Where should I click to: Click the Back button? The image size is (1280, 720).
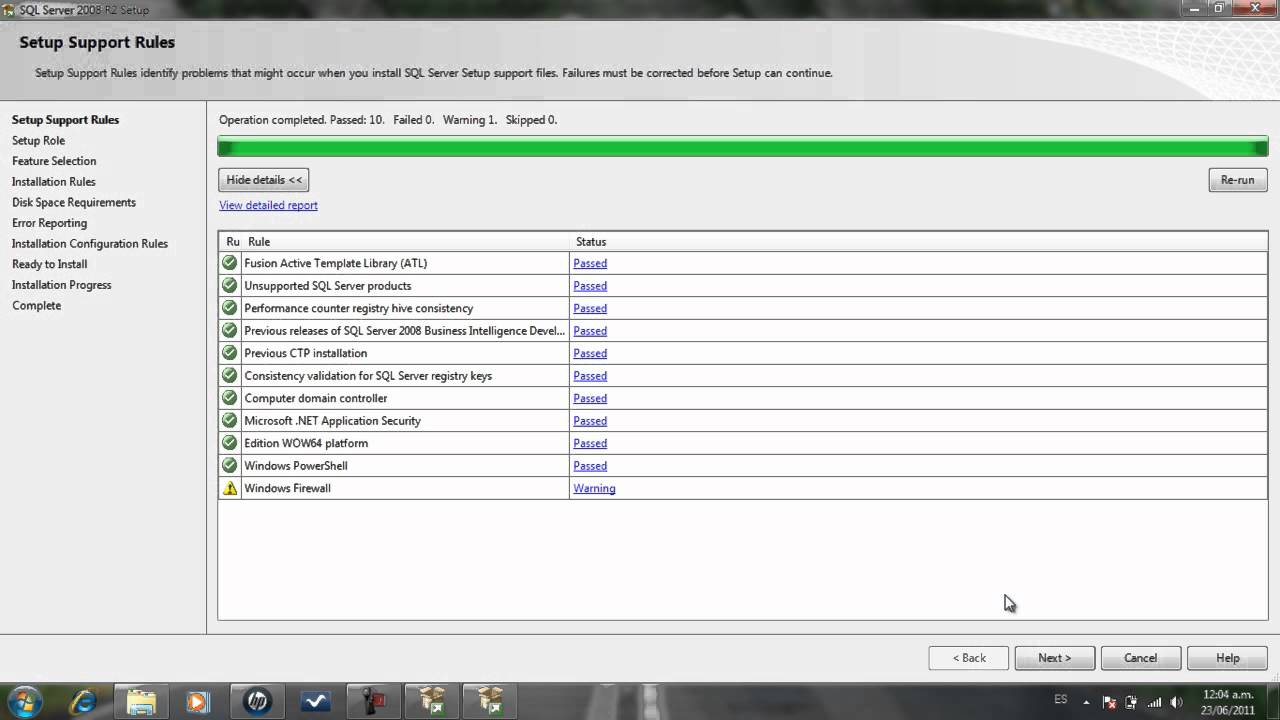coord(968,658)
